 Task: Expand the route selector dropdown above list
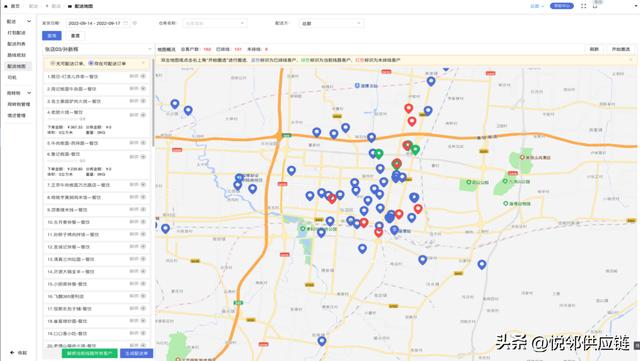click(98, 49)
